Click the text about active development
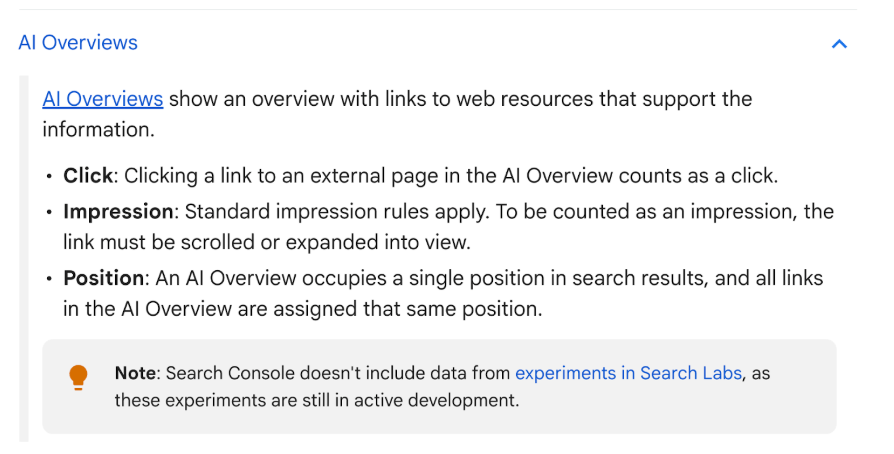The image size is (894, 454). (x=316, y=400)
